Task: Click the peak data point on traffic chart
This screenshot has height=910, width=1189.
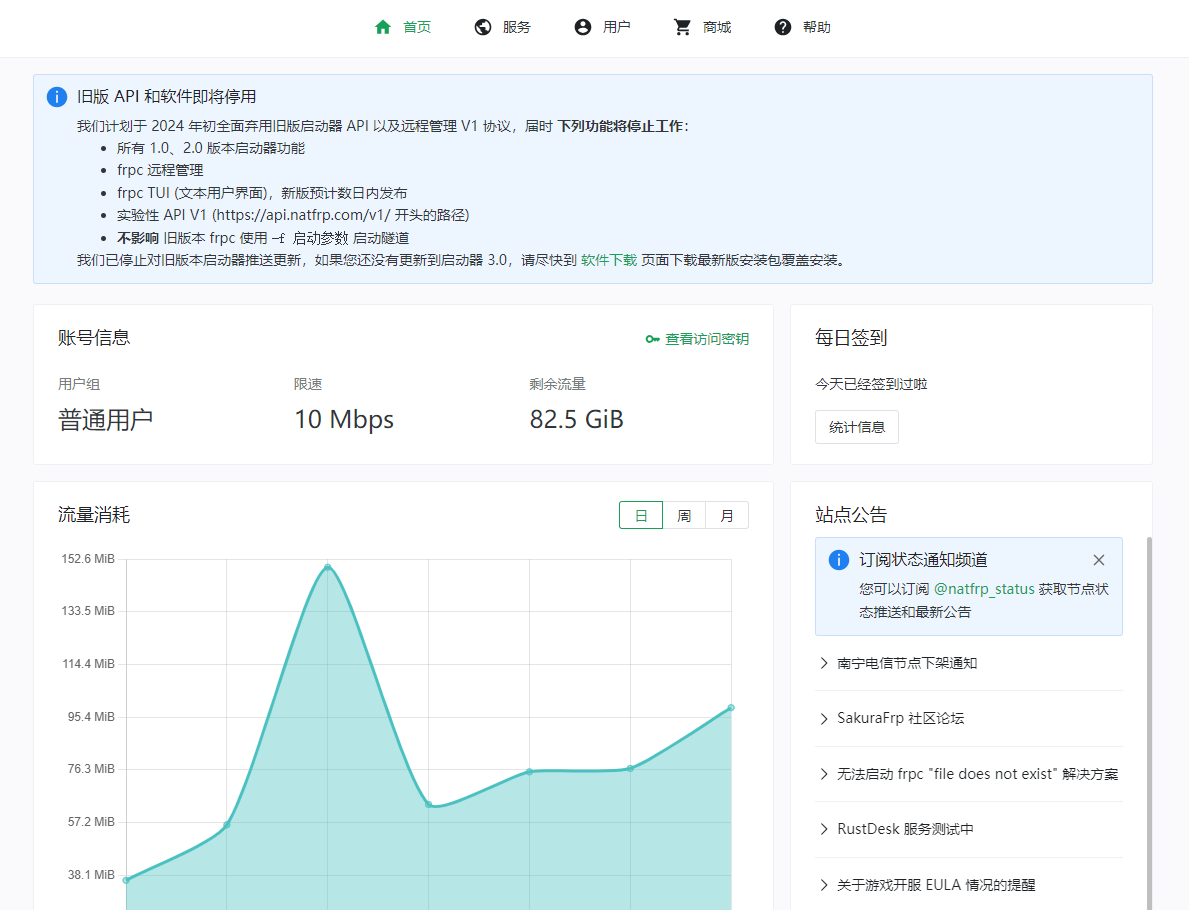Action: coord(327,567)
